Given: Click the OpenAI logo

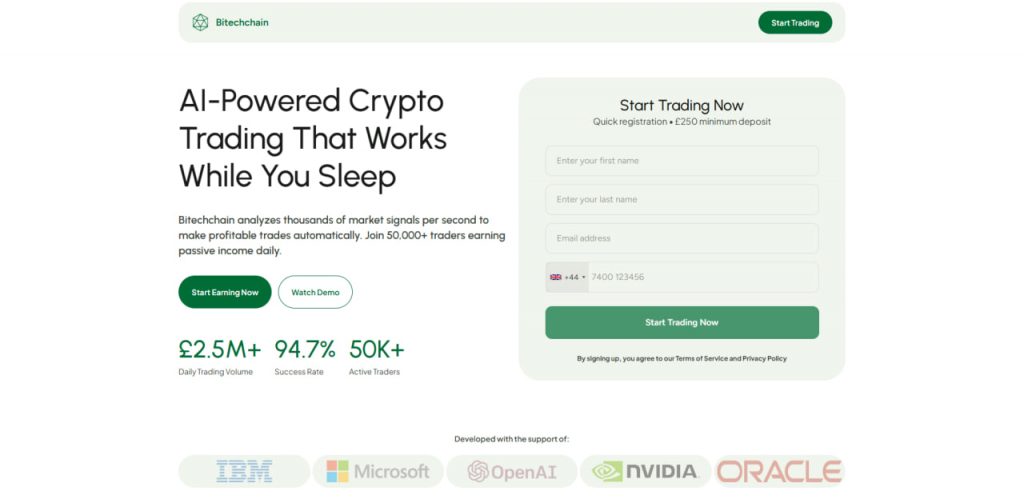Looking at the screenshot, I should [511, 471].
